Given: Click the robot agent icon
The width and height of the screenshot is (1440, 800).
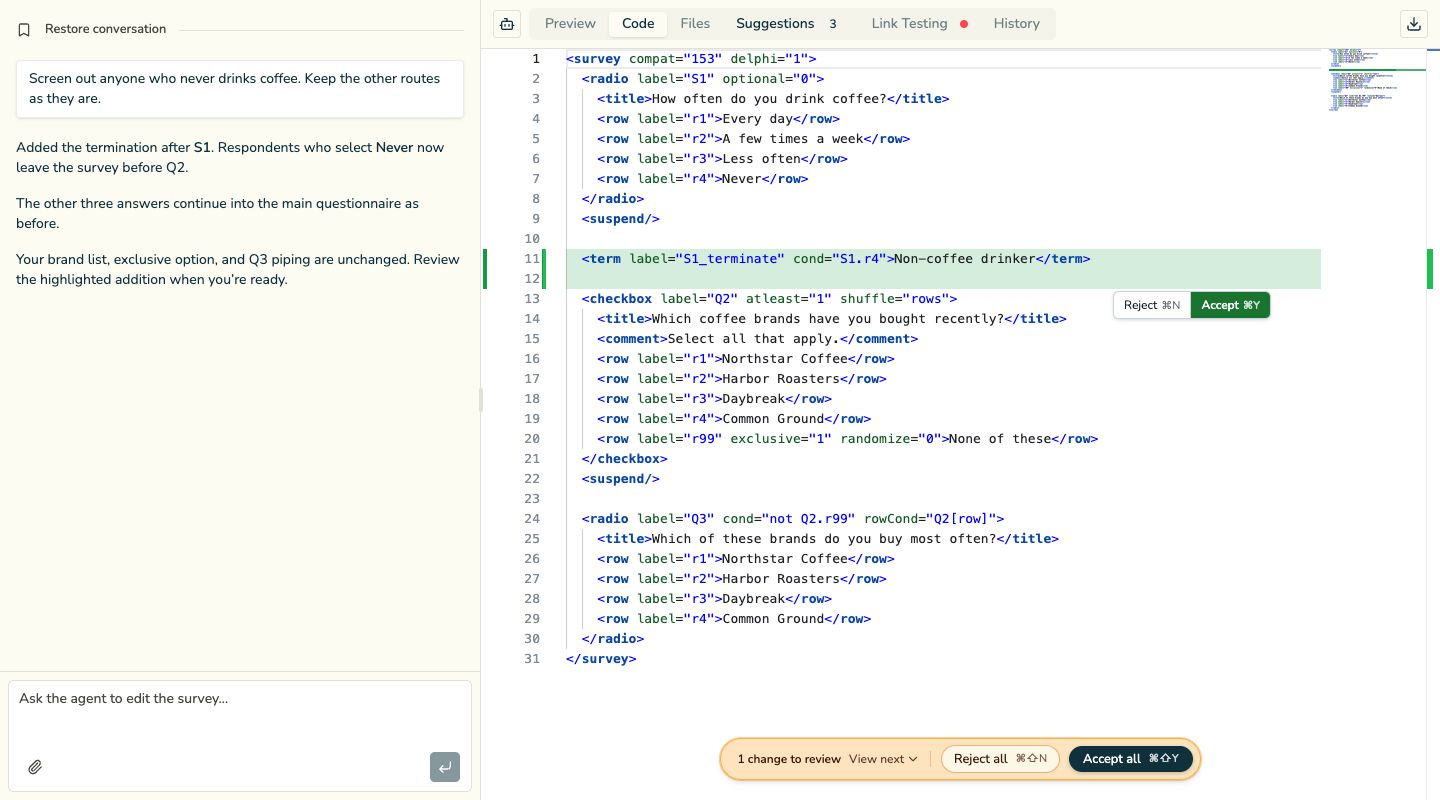Looking at the screenshot, I should tap(507, 24).
